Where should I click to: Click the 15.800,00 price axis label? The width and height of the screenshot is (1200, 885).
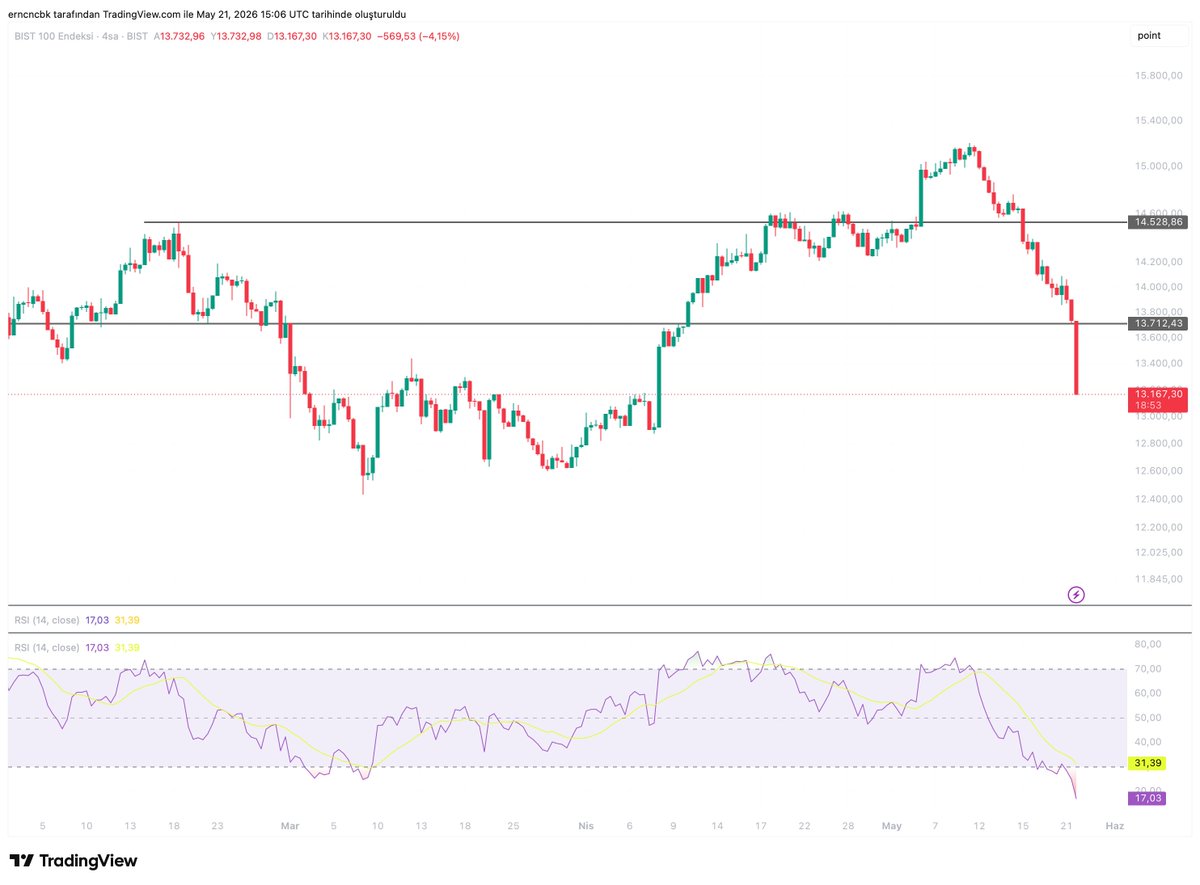tap(1158, 76)
